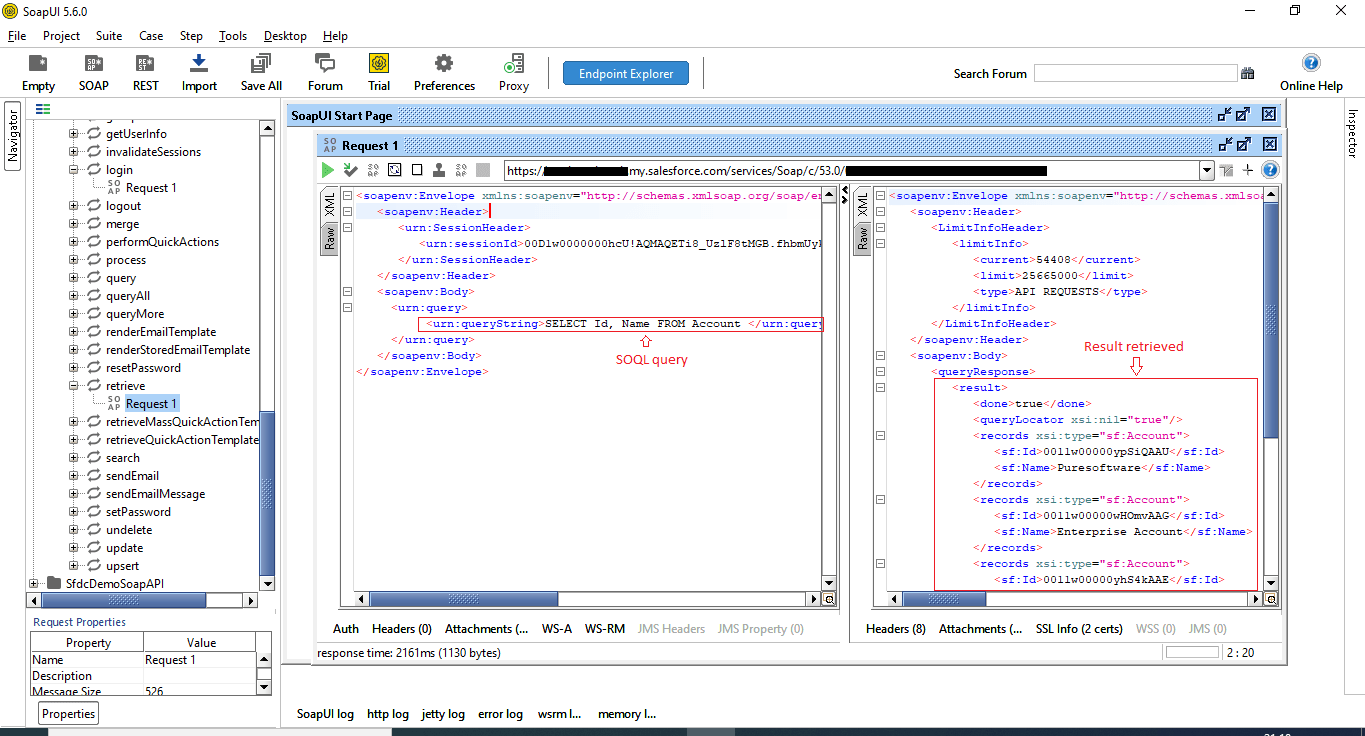The image size is (1365, 736).
Task: Expand the merge operation node
Action: 74,224
